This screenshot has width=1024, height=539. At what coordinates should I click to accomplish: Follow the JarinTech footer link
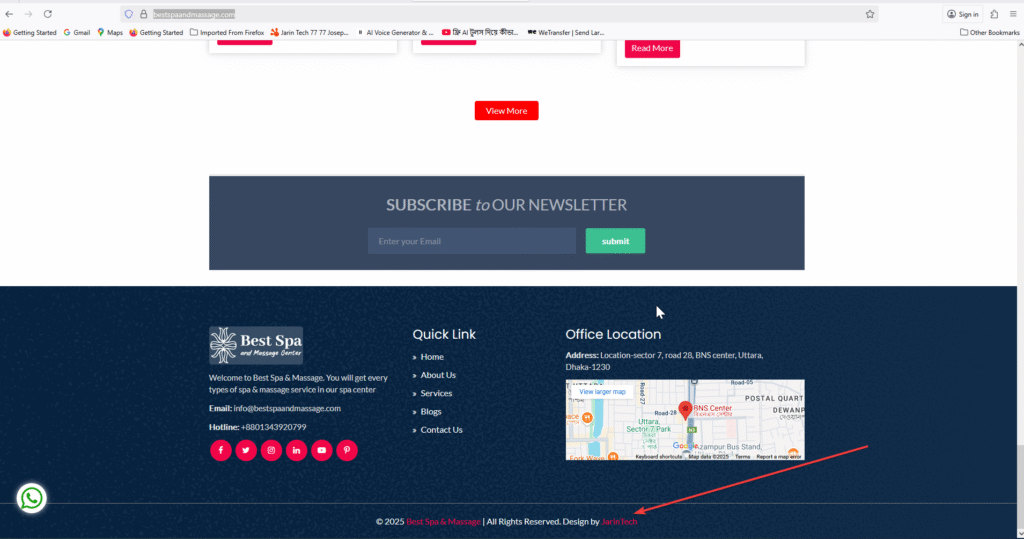619,521
